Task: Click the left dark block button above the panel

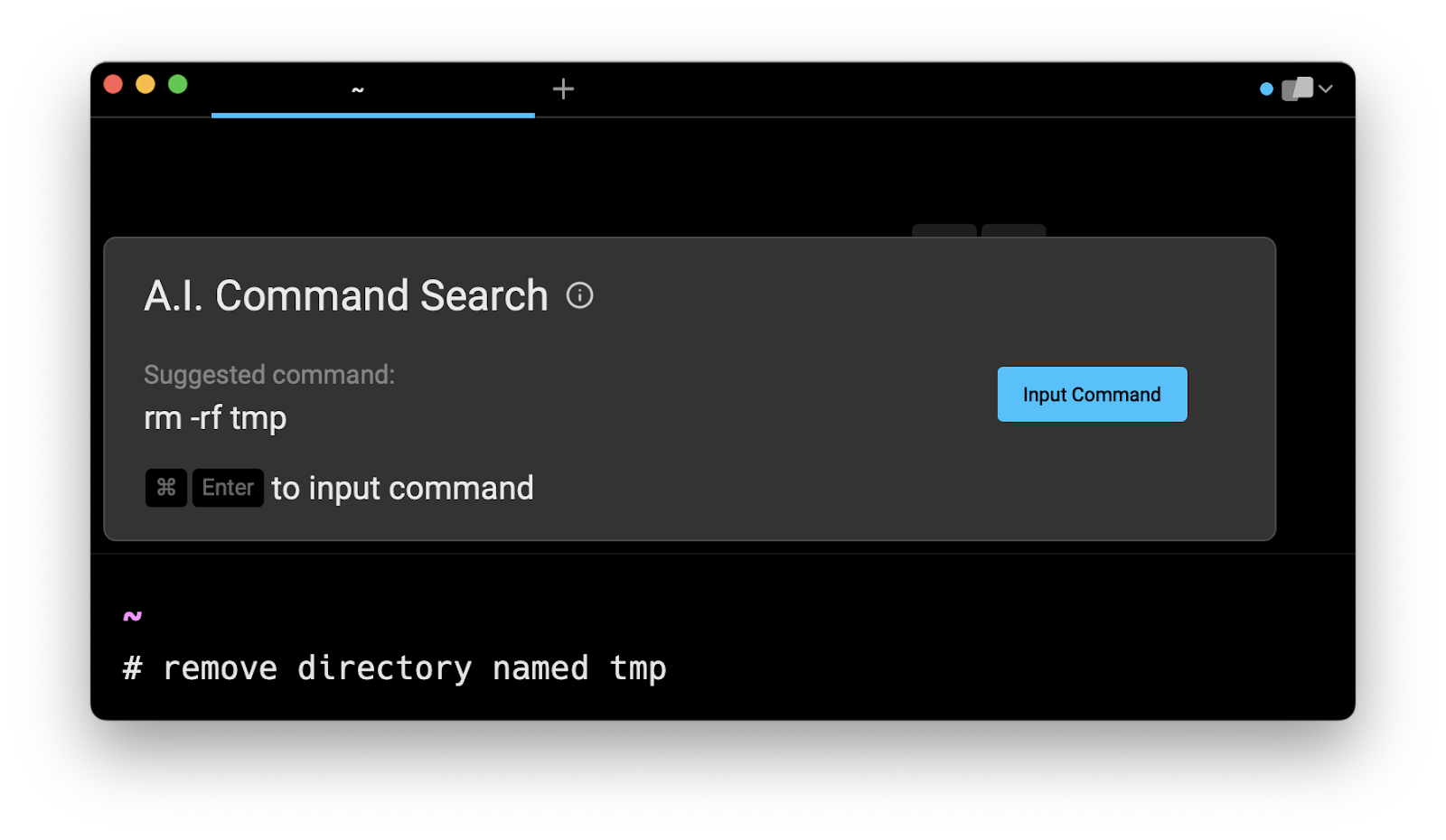Action: 944,230
